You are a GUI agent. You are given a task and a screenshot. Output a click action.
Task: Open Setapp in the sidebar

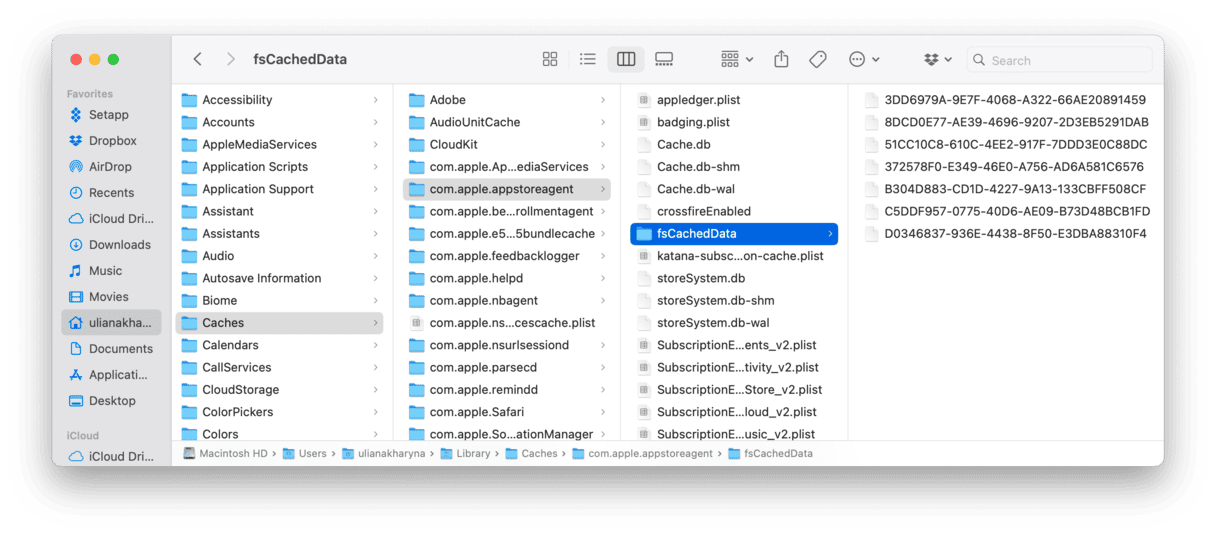click(108, 115)
